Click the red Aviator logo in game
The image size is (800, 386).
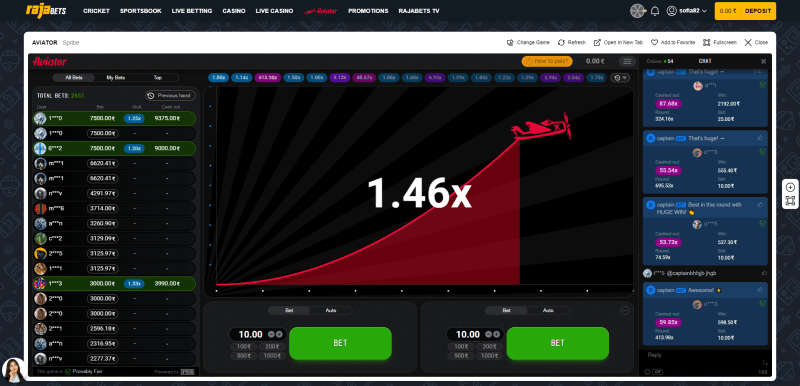click(49, 62)
